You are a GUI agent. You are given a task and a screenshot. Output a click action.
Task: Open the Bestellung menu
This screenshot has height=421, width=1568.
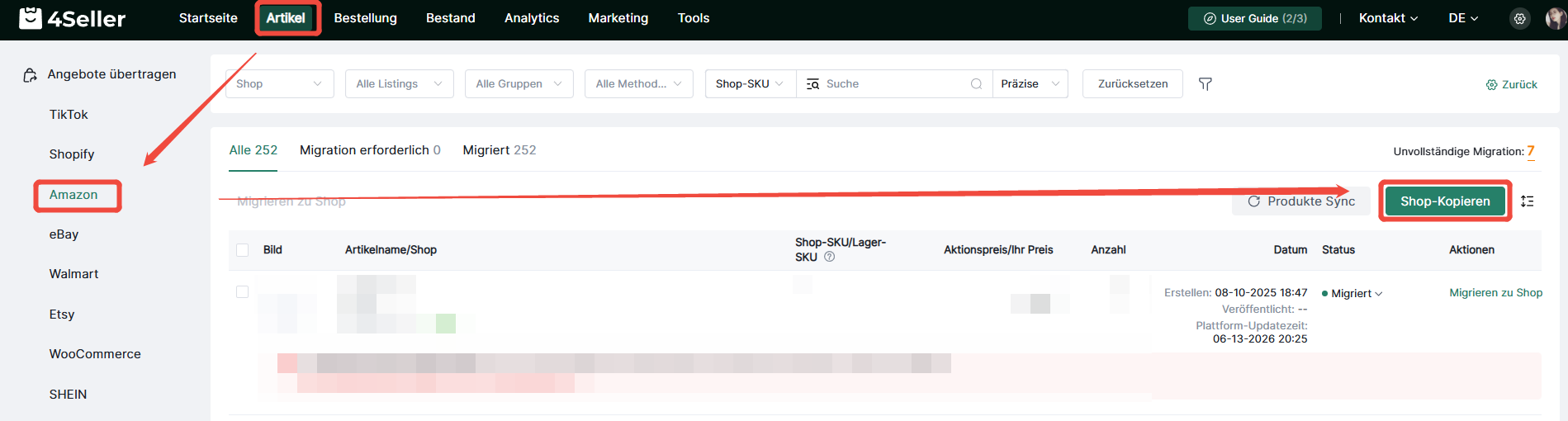[366, 18]
